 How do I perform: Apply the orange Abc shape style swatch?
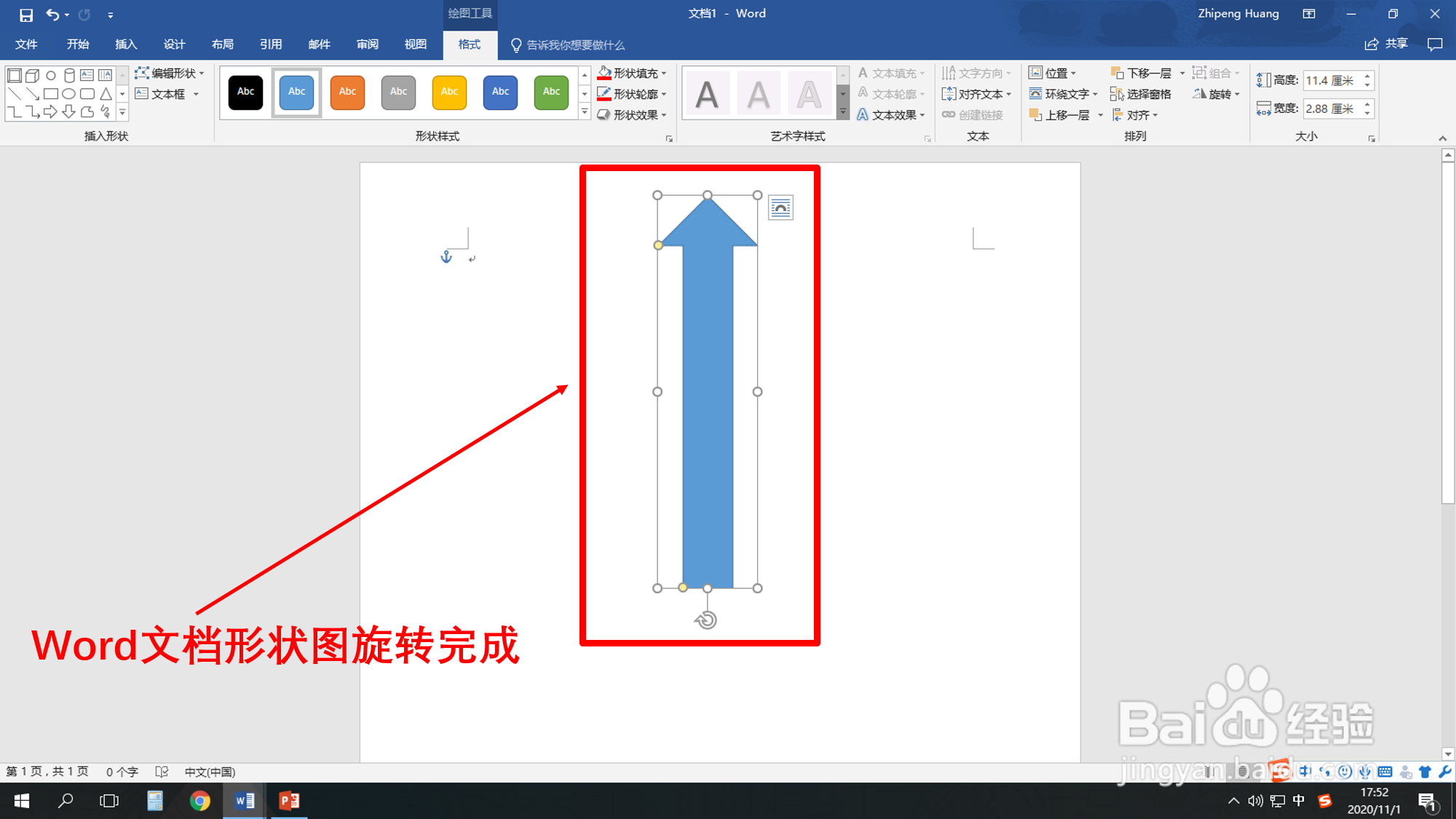(347, 92)
